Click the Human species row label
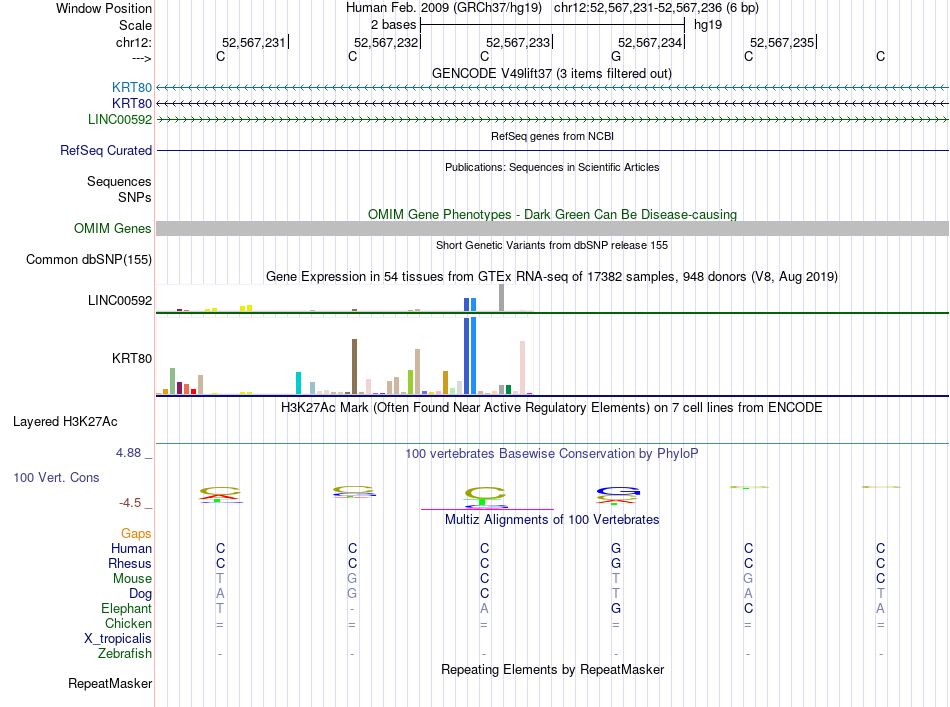Screen dimensions: 950x707 [x=131, y=549]
